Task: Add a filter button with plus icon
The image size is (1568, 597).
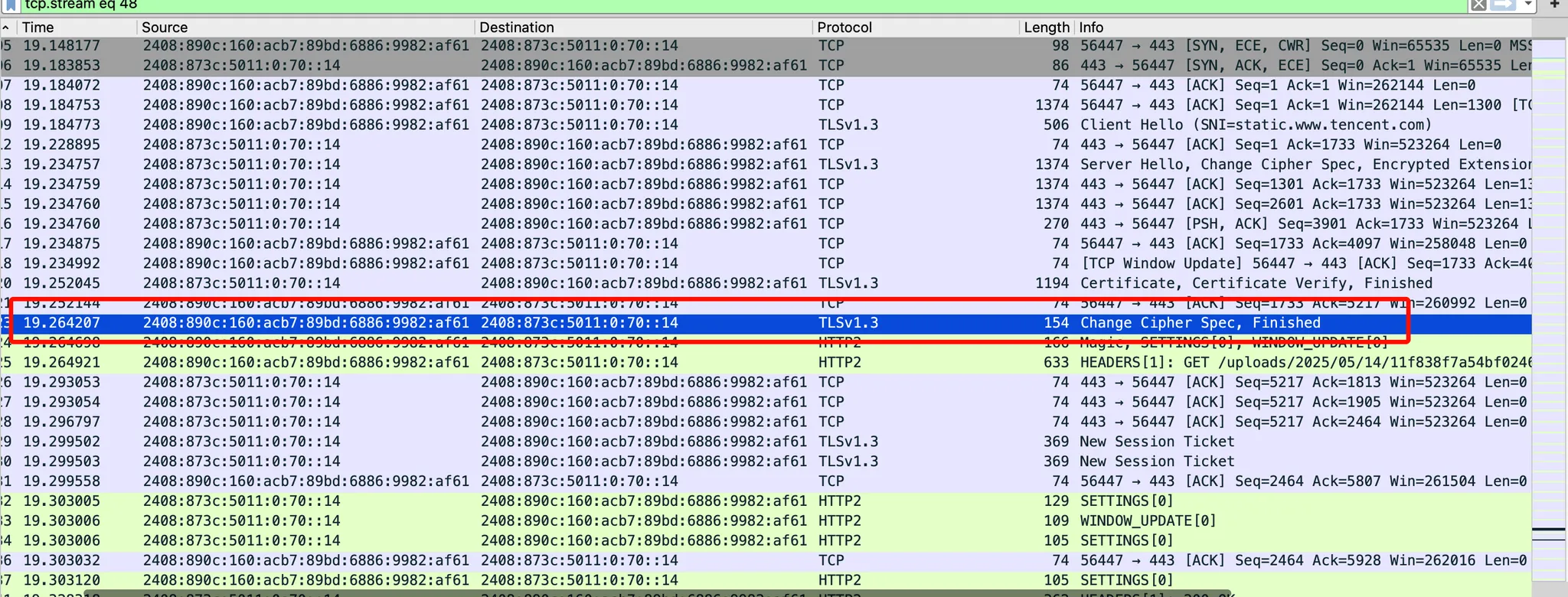Action: pyautogui.click(x=1554, y=5)
